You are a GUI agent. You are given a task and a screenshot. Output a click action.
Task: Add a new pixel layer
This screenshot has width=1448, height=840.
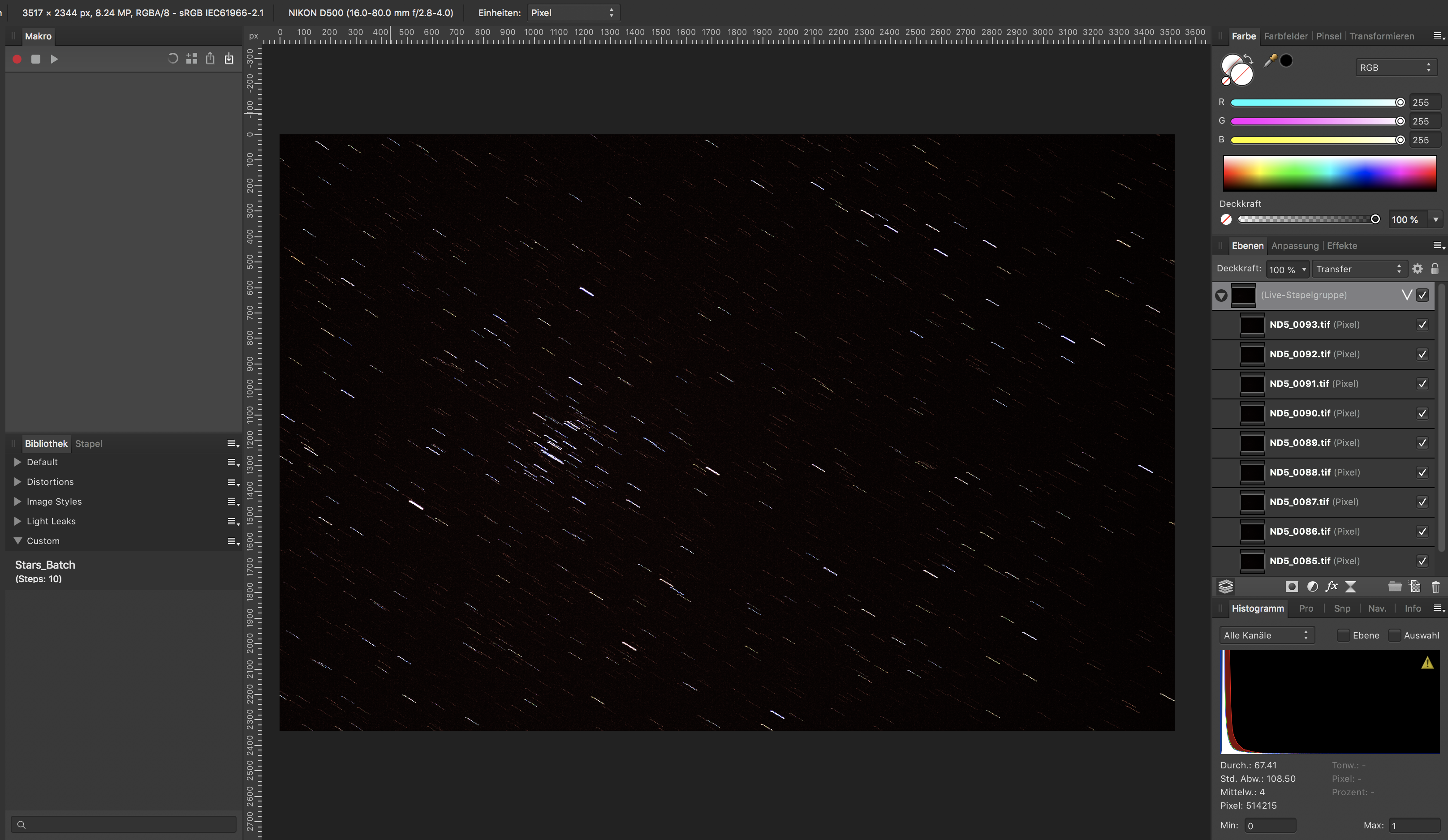click(x=1415, y=587)
